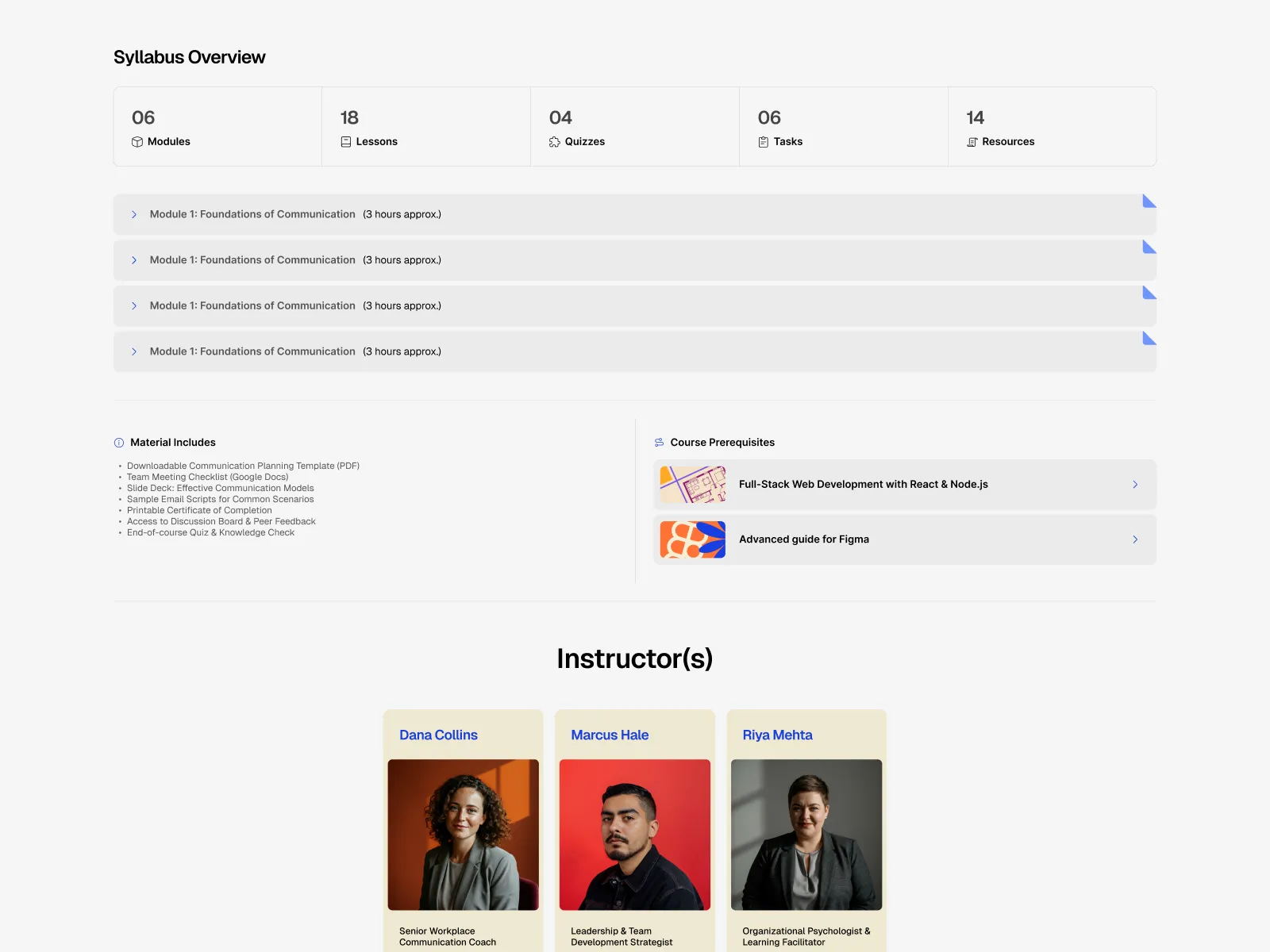The image size is (1270, 952).
Task: Click the Advanced guide for Figma thumbnail
Action: (x=692, y=539)
